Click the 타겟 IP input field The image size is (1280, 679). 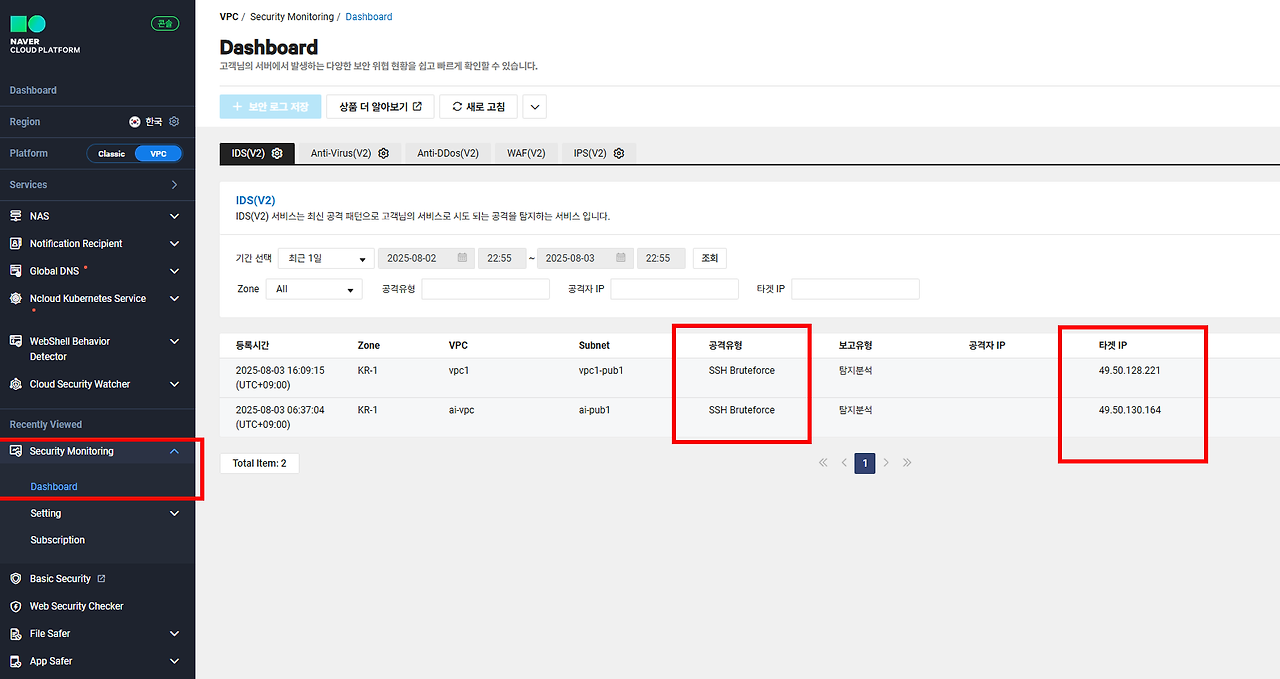pos(855,289)
